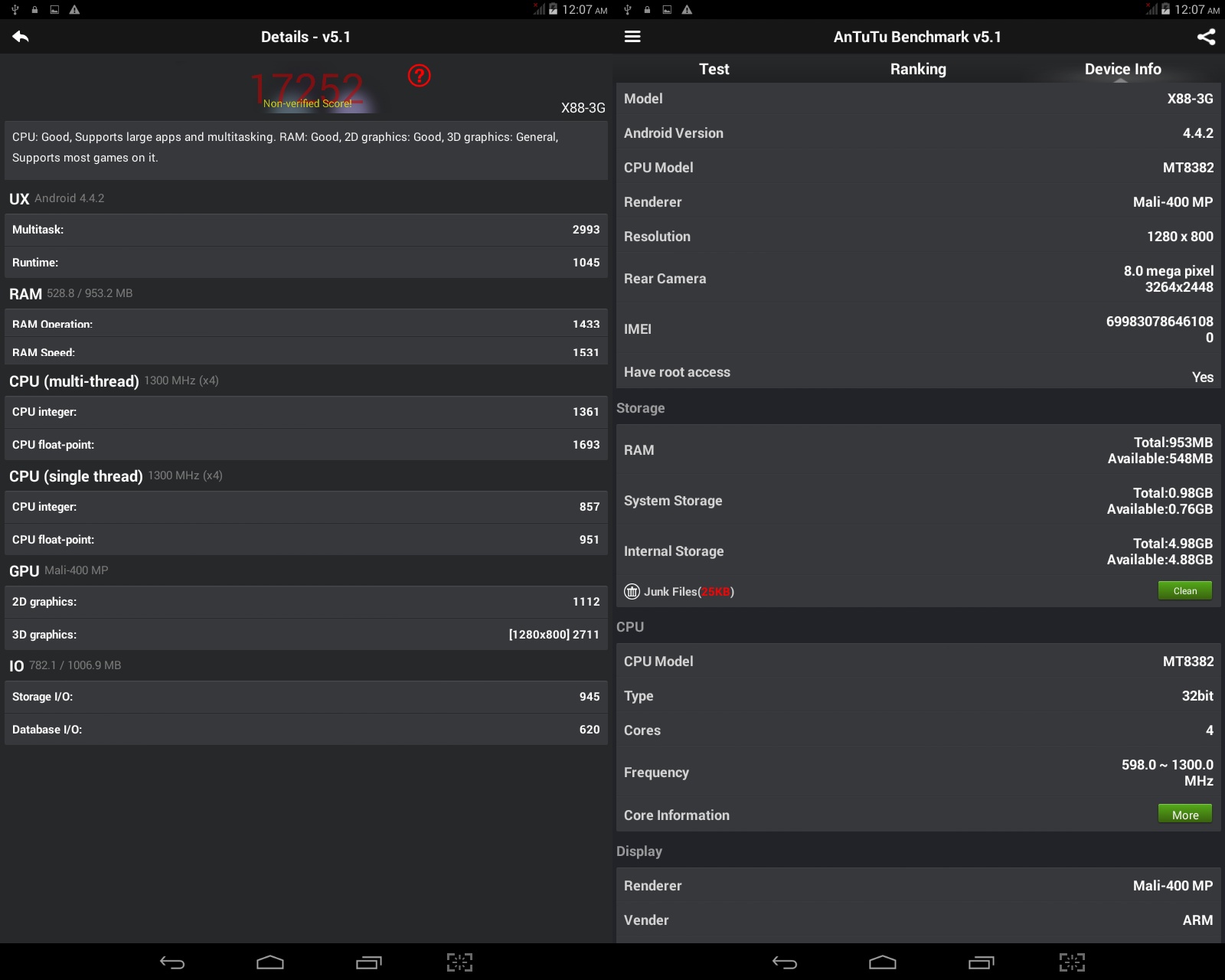This screenshot has width=1225, height=980.
Task: Tap the USB icon in left status bar
Action: tap(15, 9)
